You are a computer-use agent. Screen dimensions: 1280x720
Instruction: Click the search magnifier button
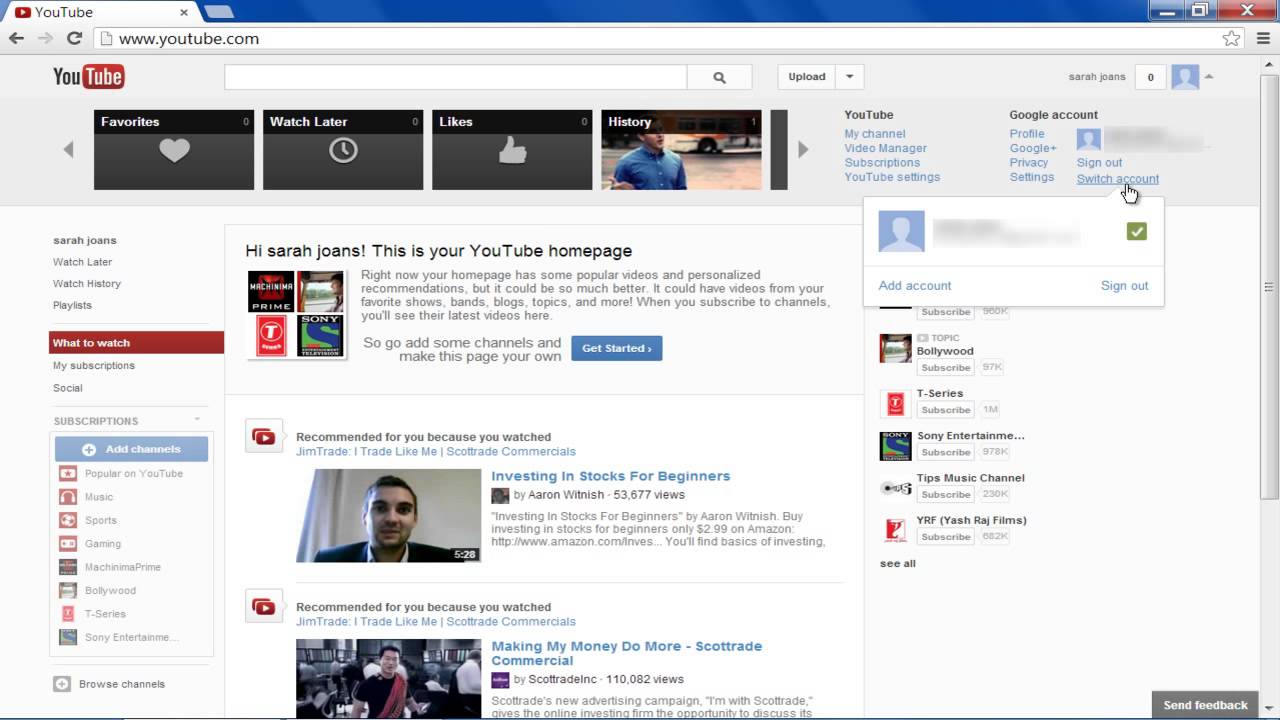coord(719,77)
